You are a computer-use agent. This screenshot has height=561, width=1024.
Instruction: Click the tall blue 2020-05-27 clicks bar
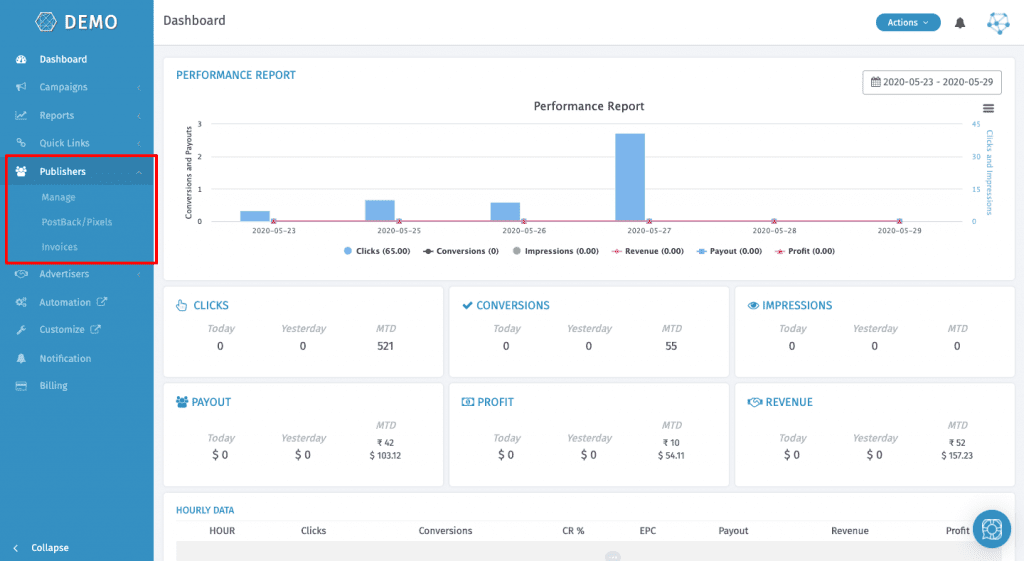pyautogui.click(x=629, y=176)
